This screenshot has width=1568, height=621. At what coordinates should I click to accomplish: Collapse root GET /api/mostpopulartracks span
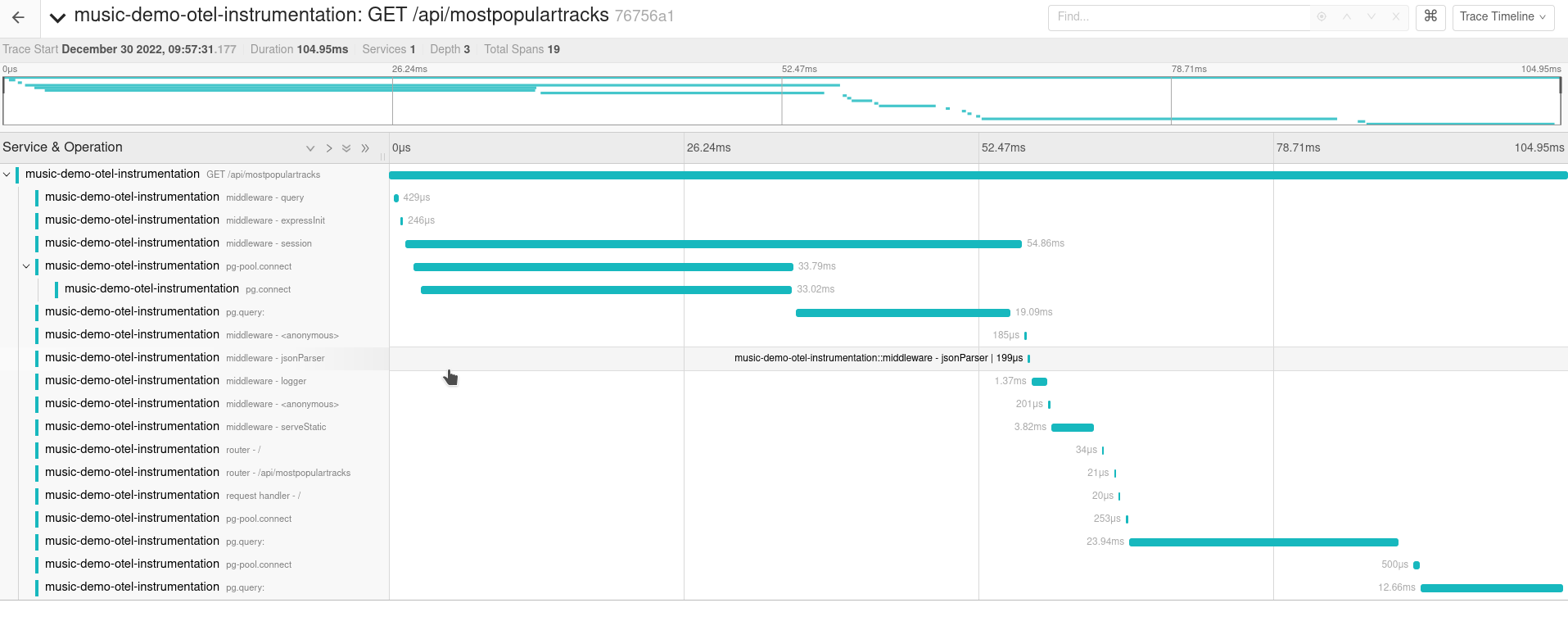click(x=7, y=175)
